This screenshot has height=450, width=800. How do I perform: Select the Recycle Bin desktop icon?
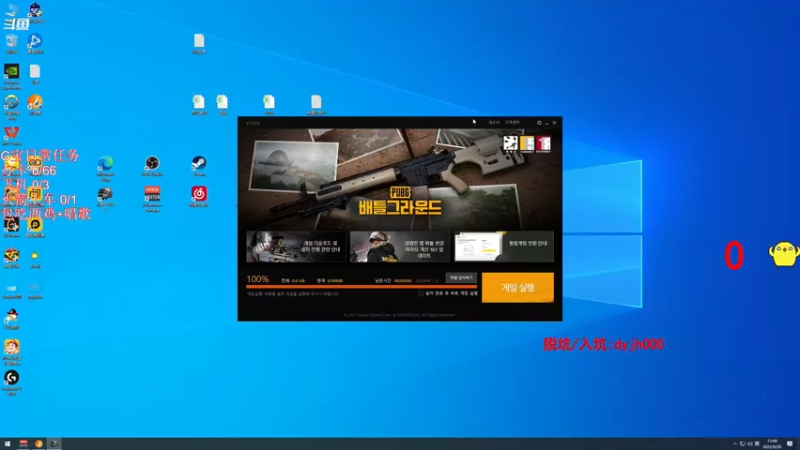click(12, 43)
